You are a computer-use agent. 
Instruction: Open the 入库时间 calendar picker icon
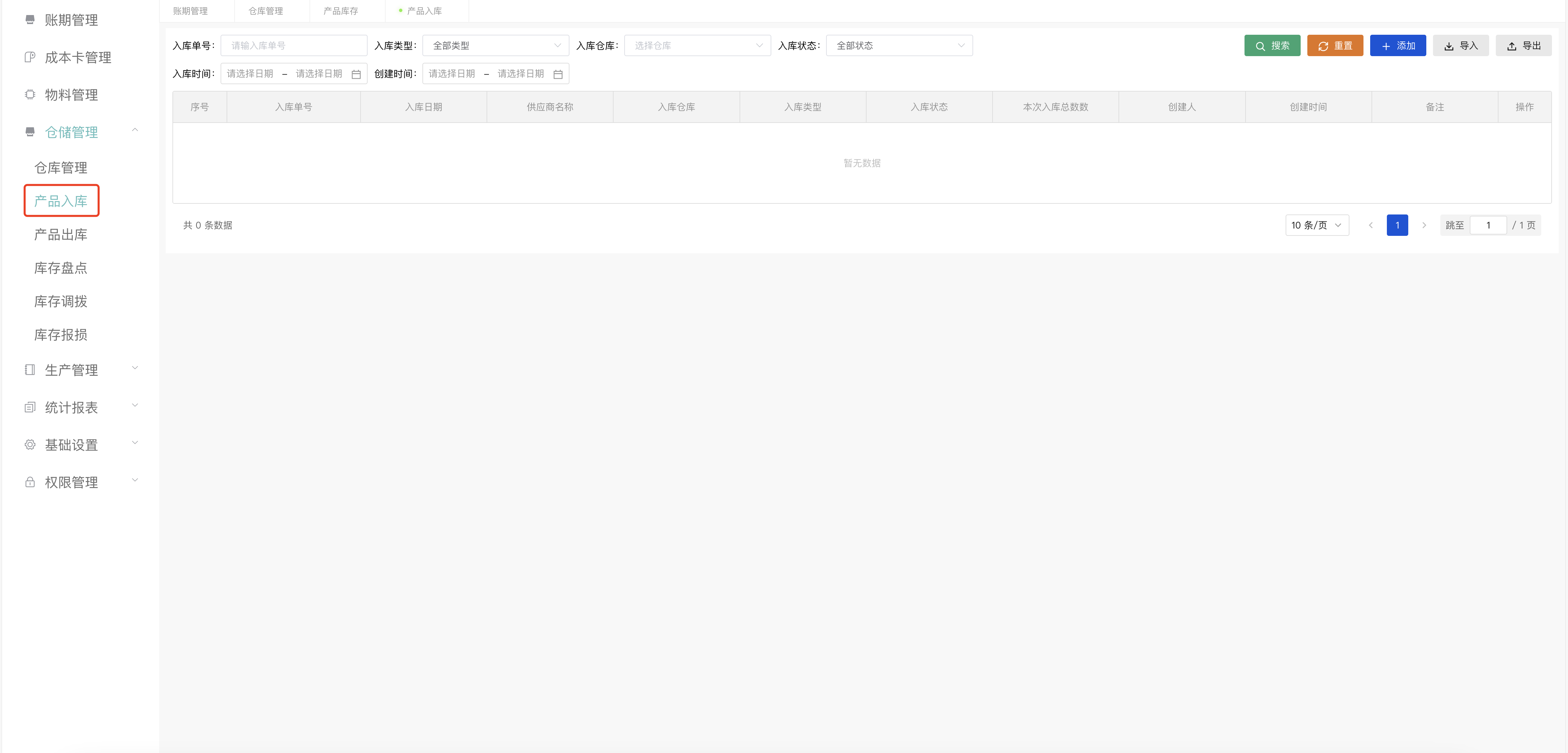[357, 73]
